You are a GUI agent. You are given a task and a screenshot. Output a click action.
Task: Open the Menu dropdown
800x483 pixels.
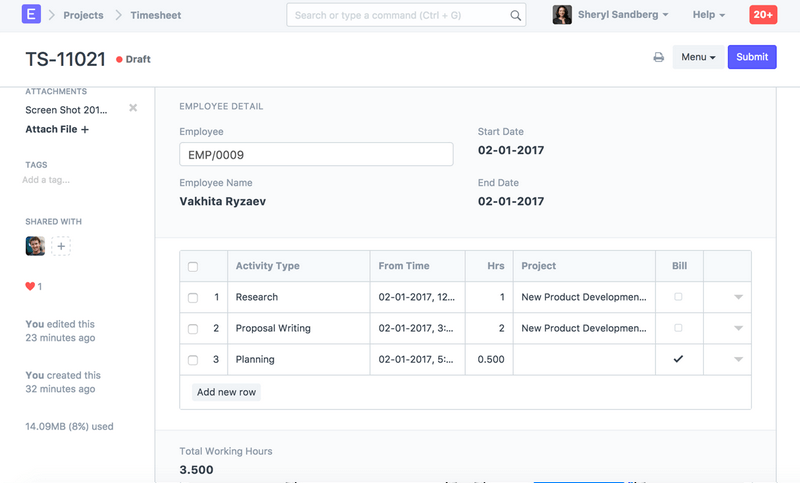[x=698, y=58]
